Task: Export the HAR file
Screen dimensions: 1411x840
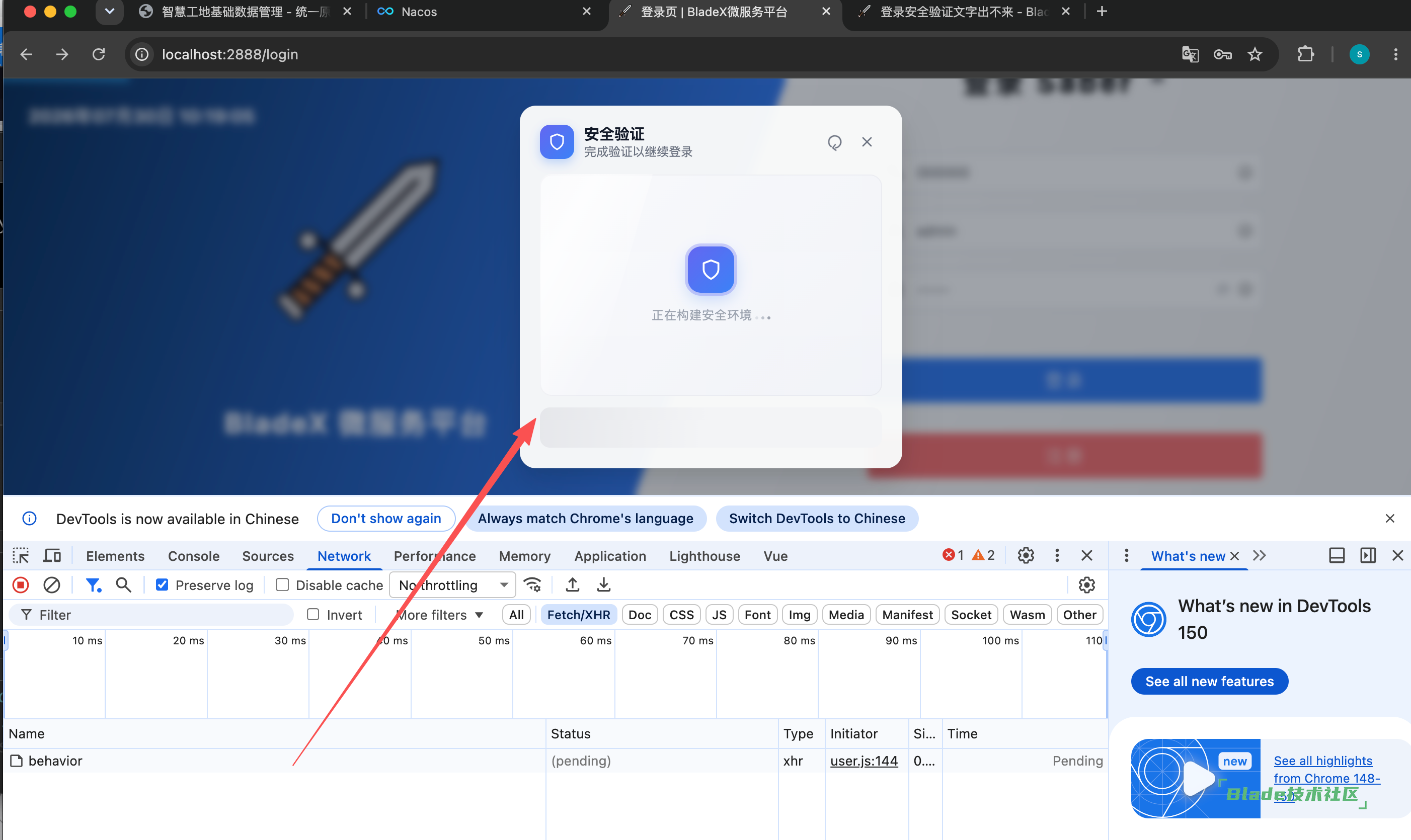Action: pos(603,584)
